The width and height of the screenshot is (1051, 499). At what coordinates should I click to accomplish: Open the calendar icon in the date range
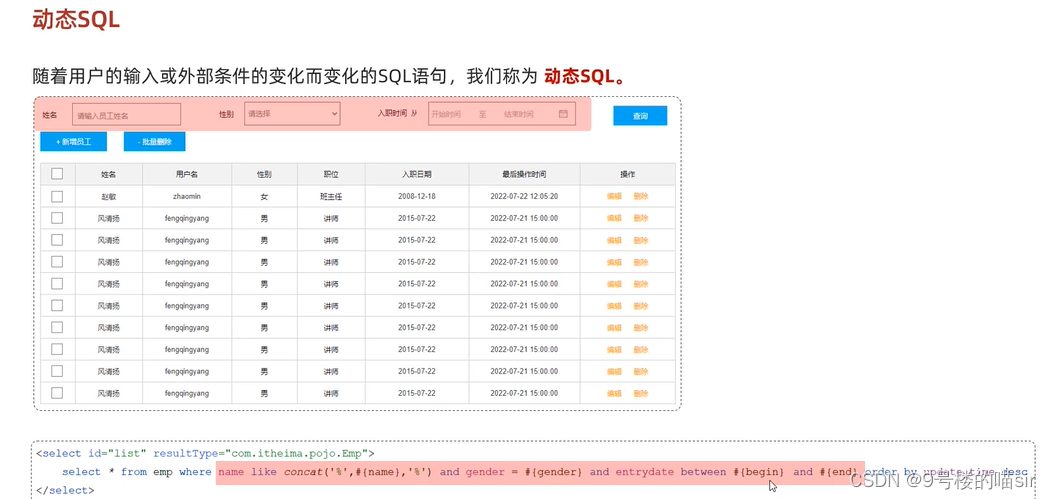(563, 114)
